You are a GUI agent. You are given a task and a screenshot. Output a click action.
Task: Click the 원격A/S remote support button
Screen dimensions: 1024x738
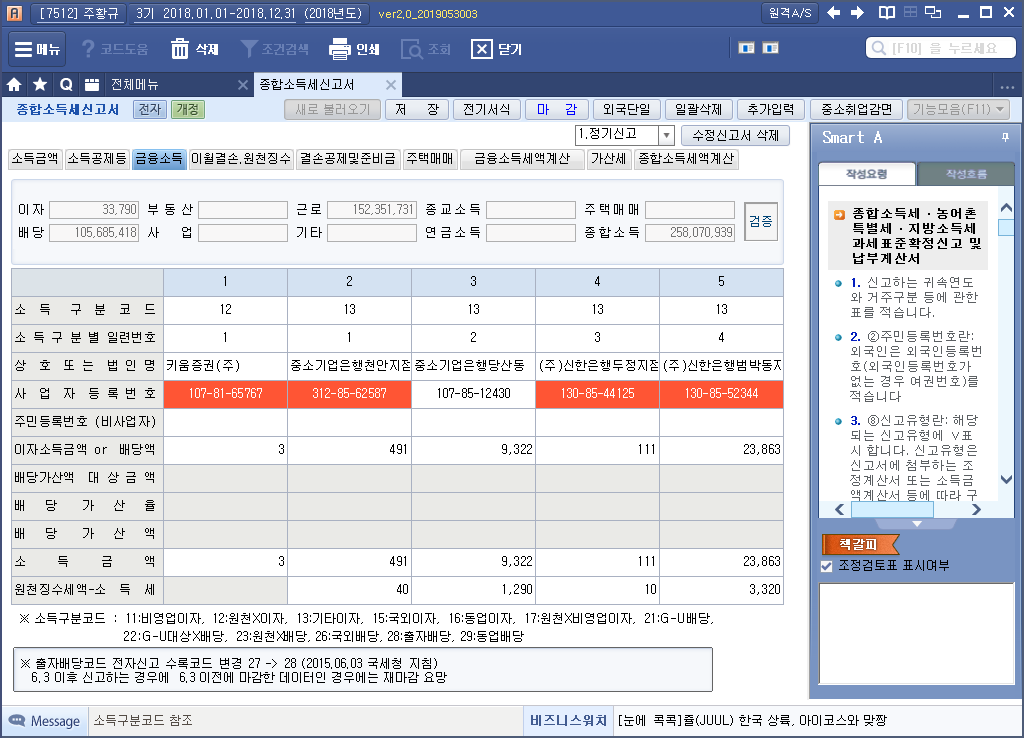(790, 13)
